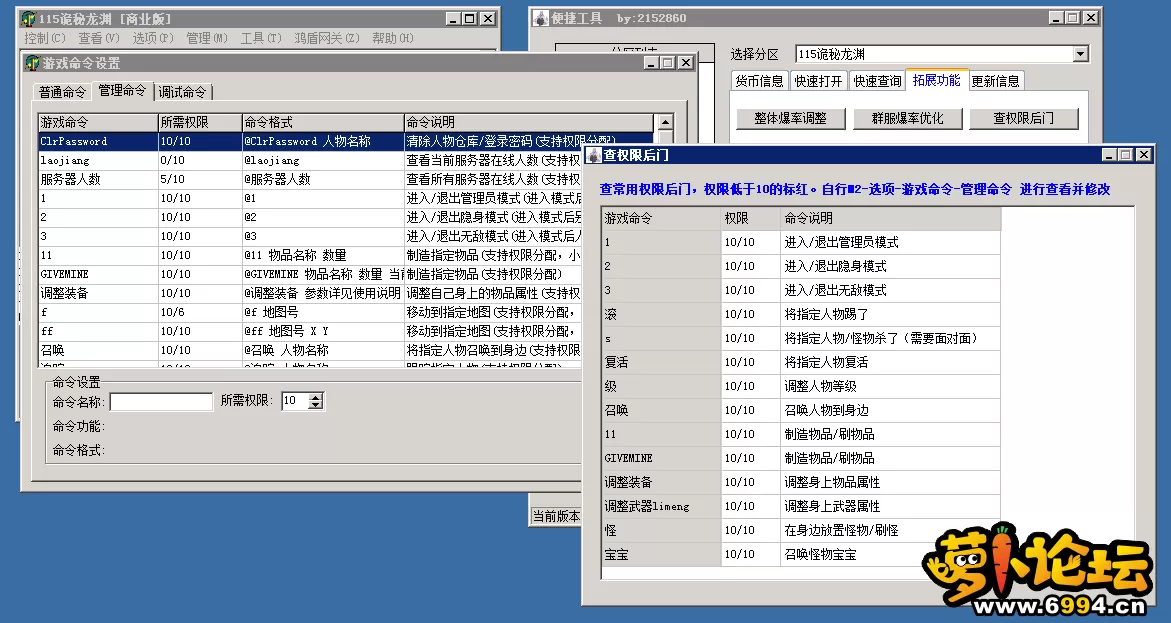This screenshot has width=1171, height=623.
Task: Open the 工具(T) menu
Action: click(x=261, y=38)
